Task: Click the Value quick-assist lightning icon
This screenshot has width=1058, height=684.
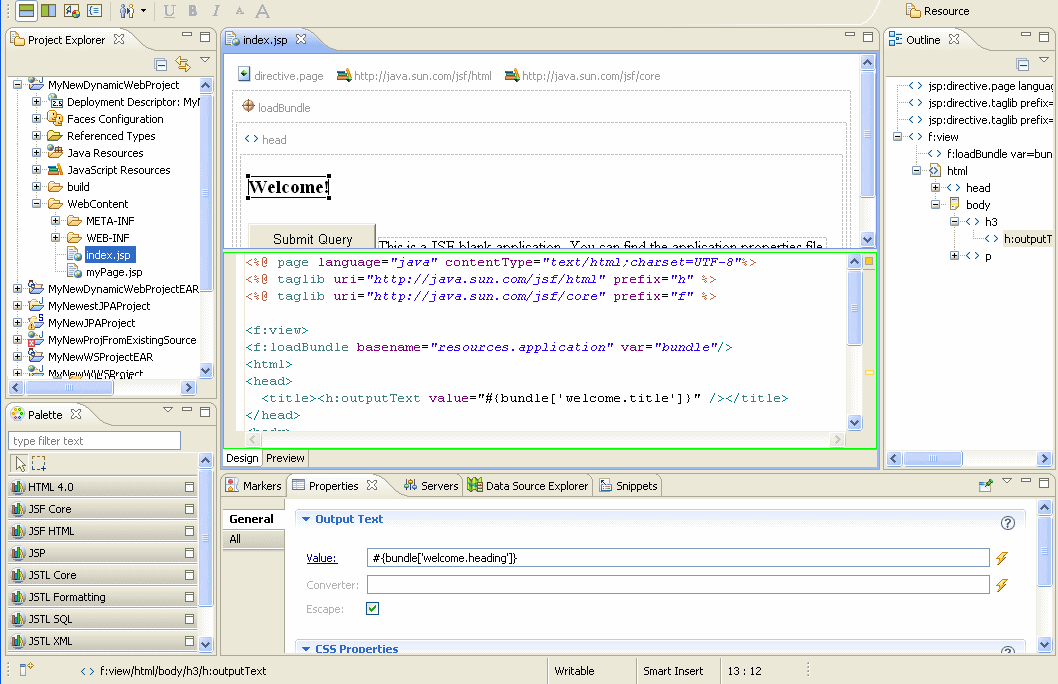Action: 1001,558
